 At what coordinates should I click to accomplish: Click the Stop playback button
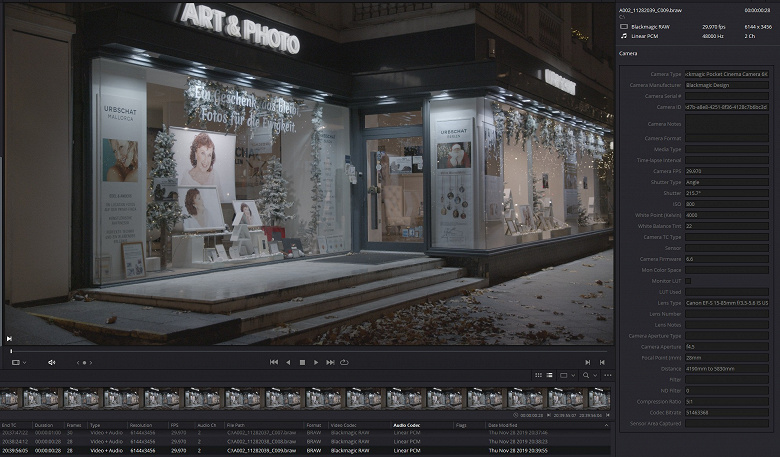click(302, 362)
